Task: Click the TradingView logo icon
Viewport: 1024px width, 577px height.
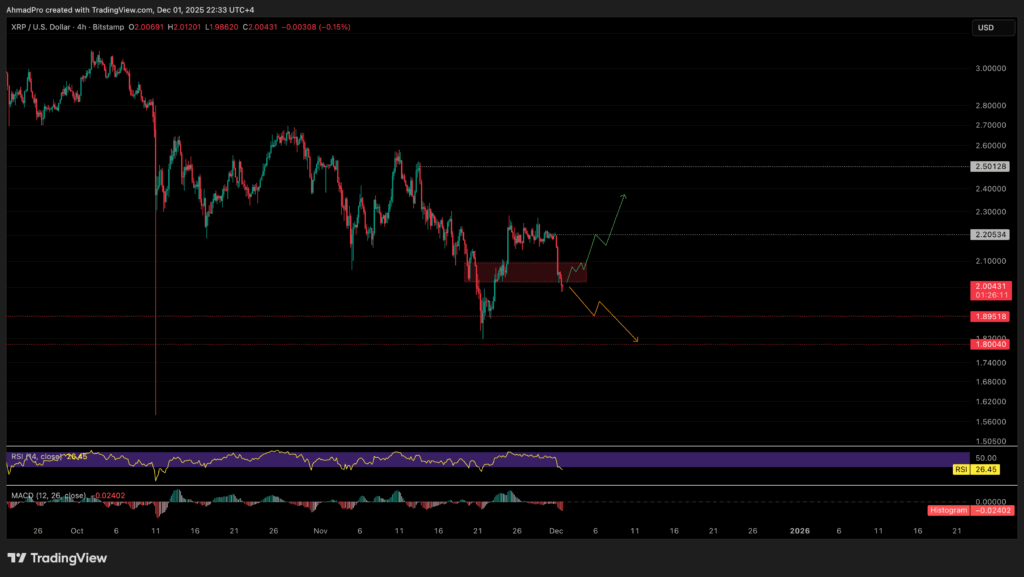Action: click(18, 558)
